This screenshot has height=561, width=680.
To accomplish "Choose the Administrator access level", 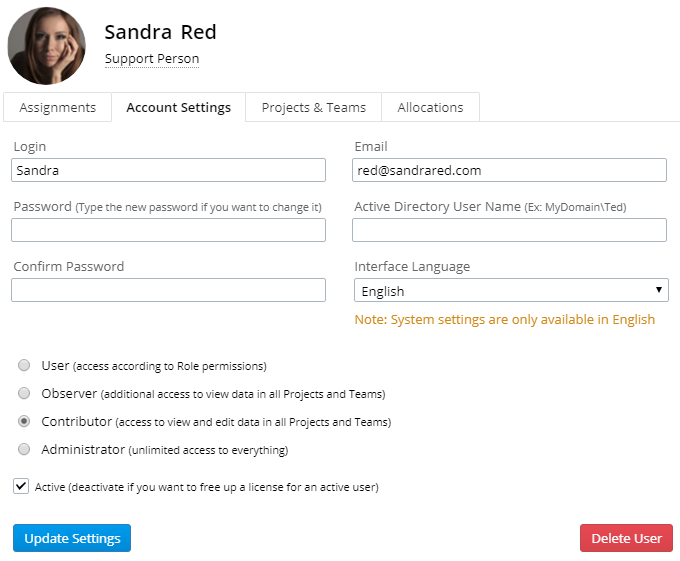I will coord(24,449).
